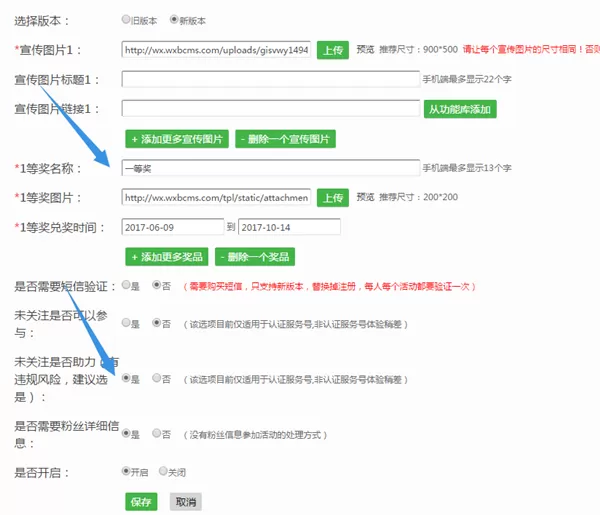Image resolution: width=600 pixels, height=515 pixels.
Task: Select the 旧版本 radio option
Action: tap(126, 19)
